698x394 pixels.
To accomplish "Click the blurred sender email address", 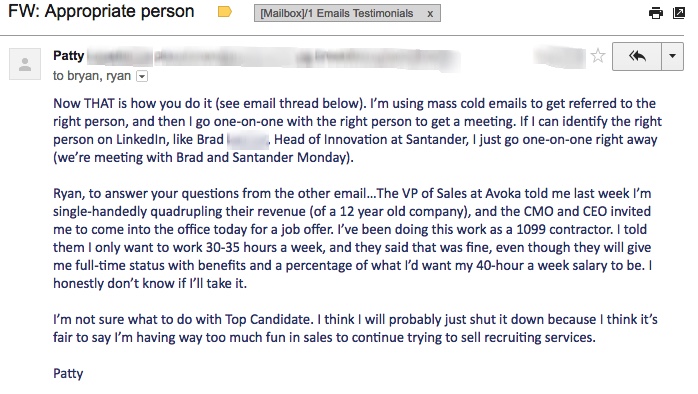I will 273,59.
